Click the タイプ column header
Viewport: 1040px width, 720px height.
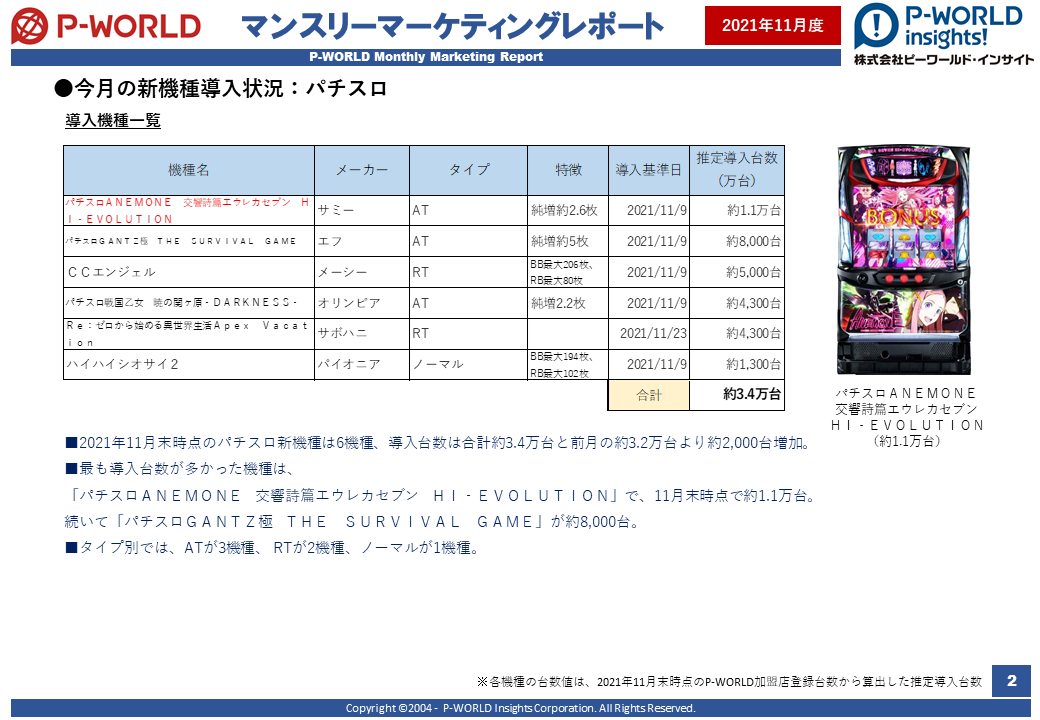[469, 170]
